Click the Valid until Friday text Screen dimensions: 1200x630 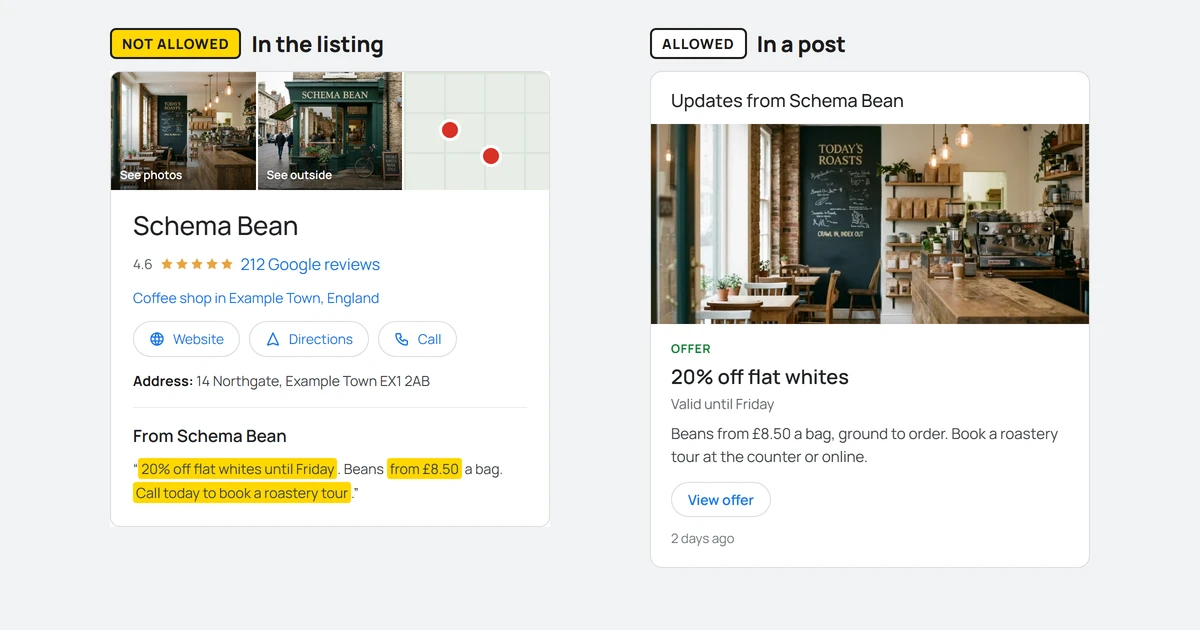tap(723, 404)
